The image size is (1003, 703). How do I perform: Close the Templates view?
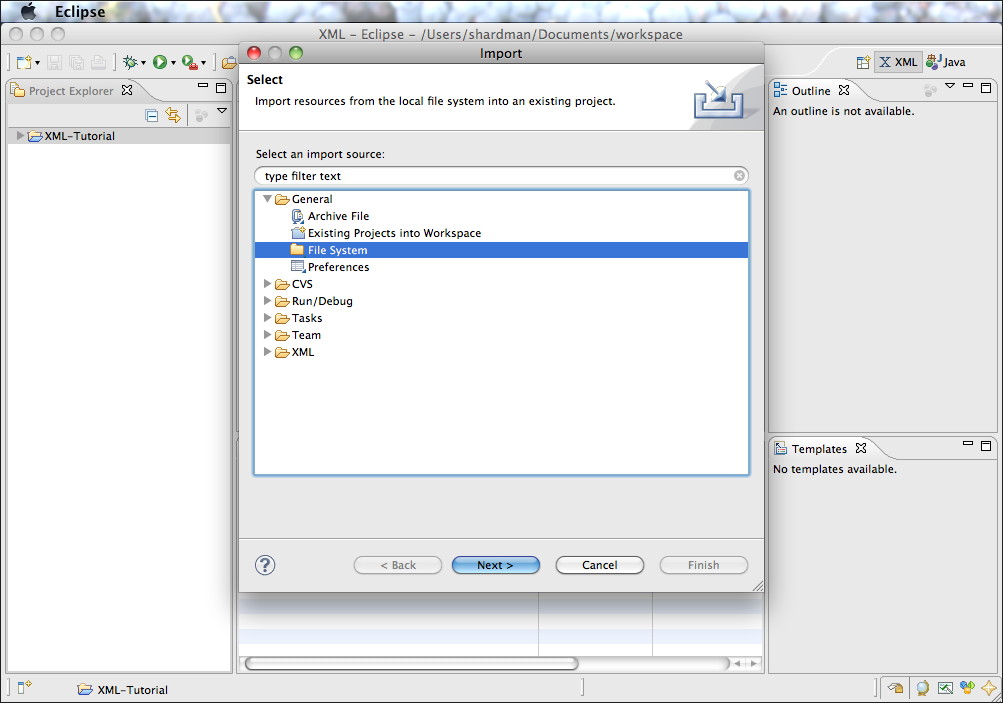coord(861,448)
